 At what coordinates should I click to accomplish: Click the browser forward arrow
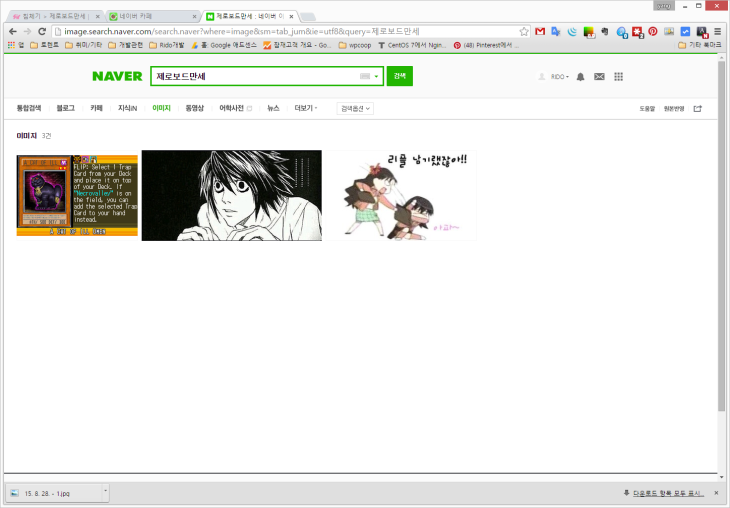[27, 31]
